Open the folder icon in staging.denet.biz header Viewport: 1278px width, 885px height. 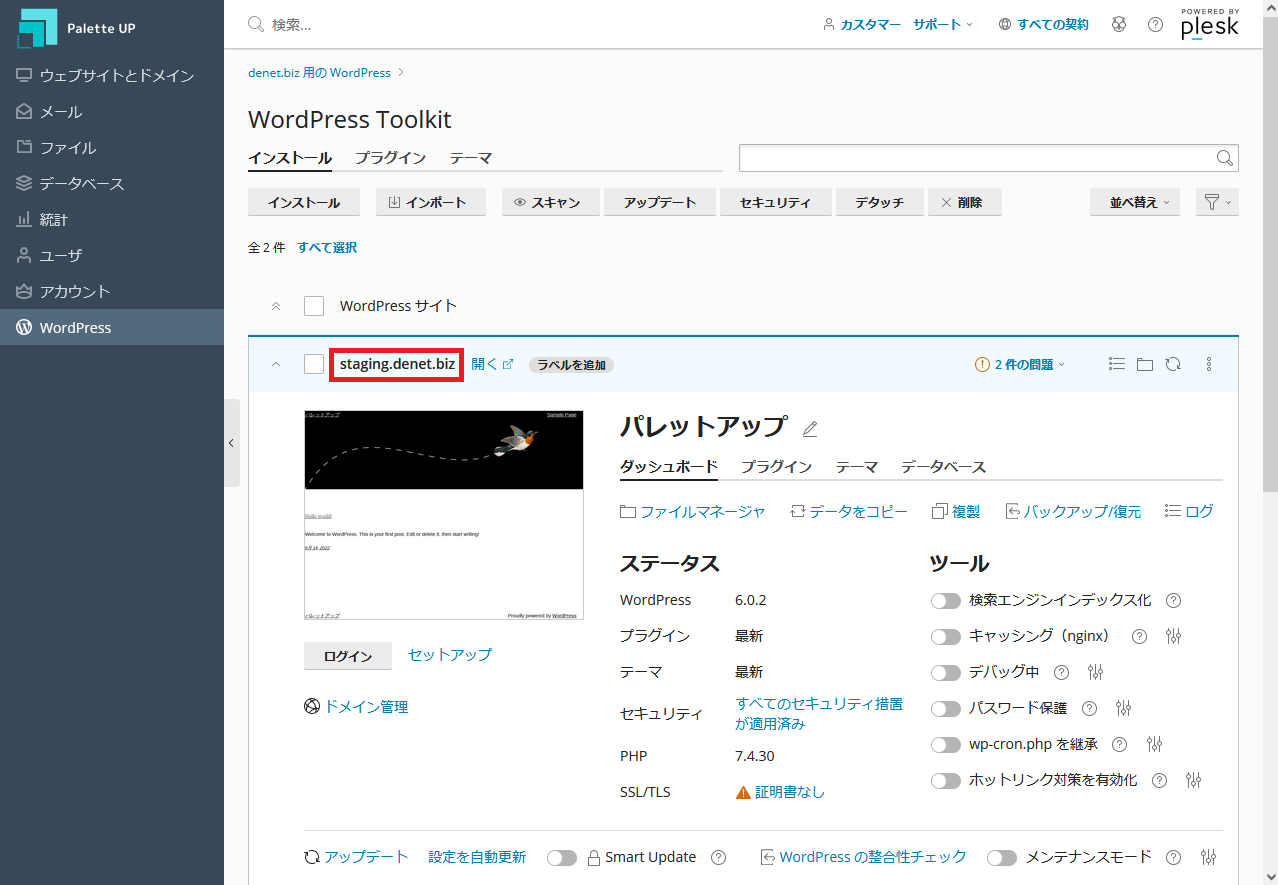click(x=1145, y=364)
